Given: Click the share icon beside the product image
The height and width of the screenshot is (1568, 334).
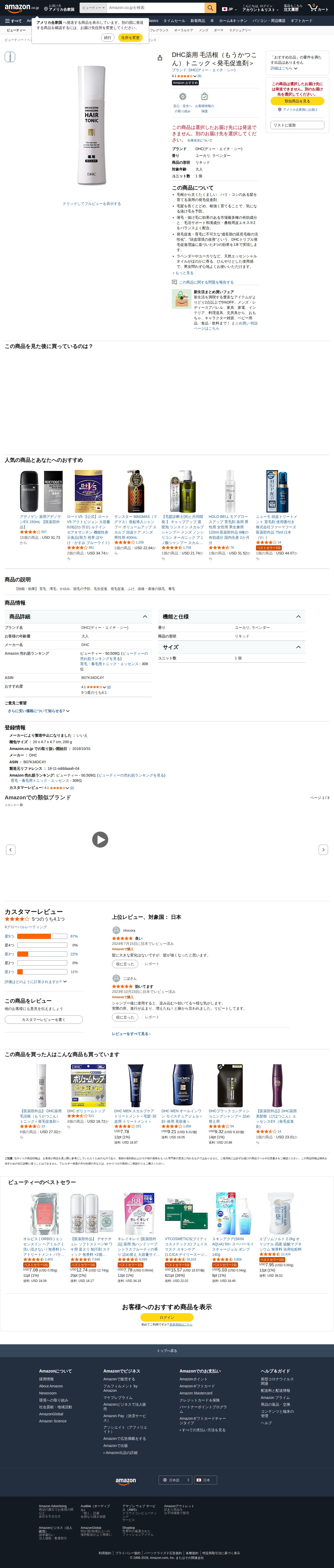Looking at the screenshot, I should pos(159,58).
